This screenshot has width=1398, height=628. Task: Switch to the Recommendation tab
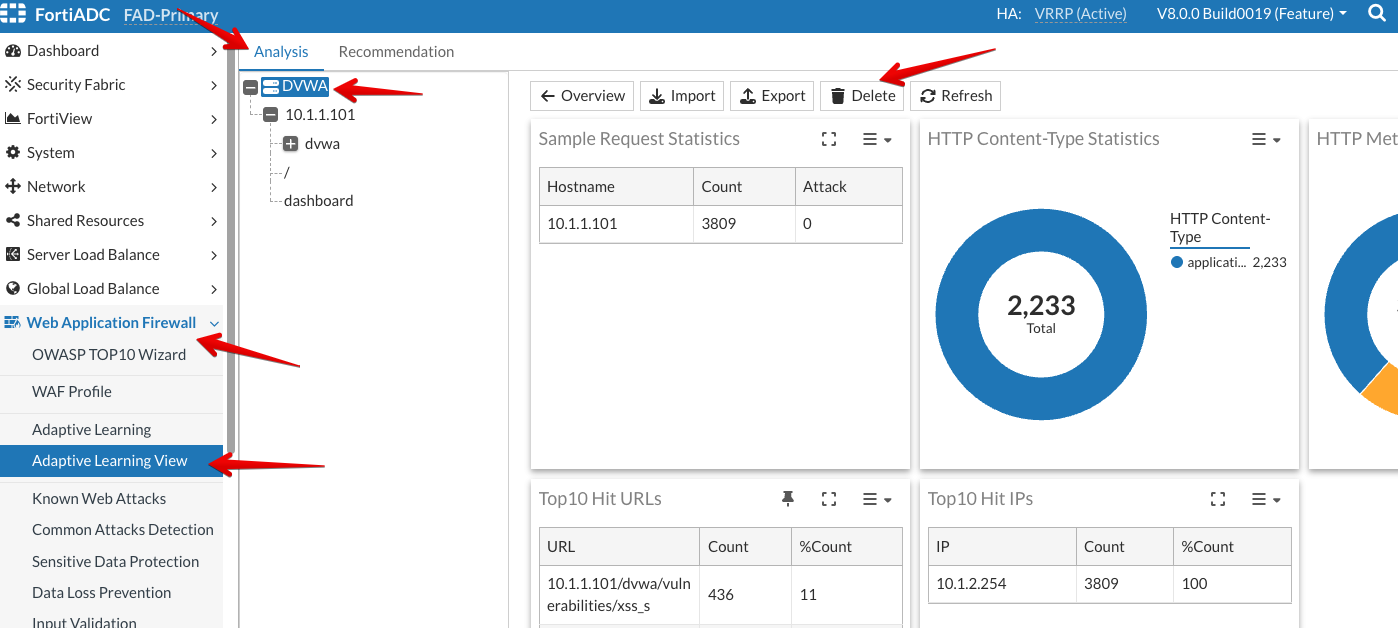tap(396, 52)
